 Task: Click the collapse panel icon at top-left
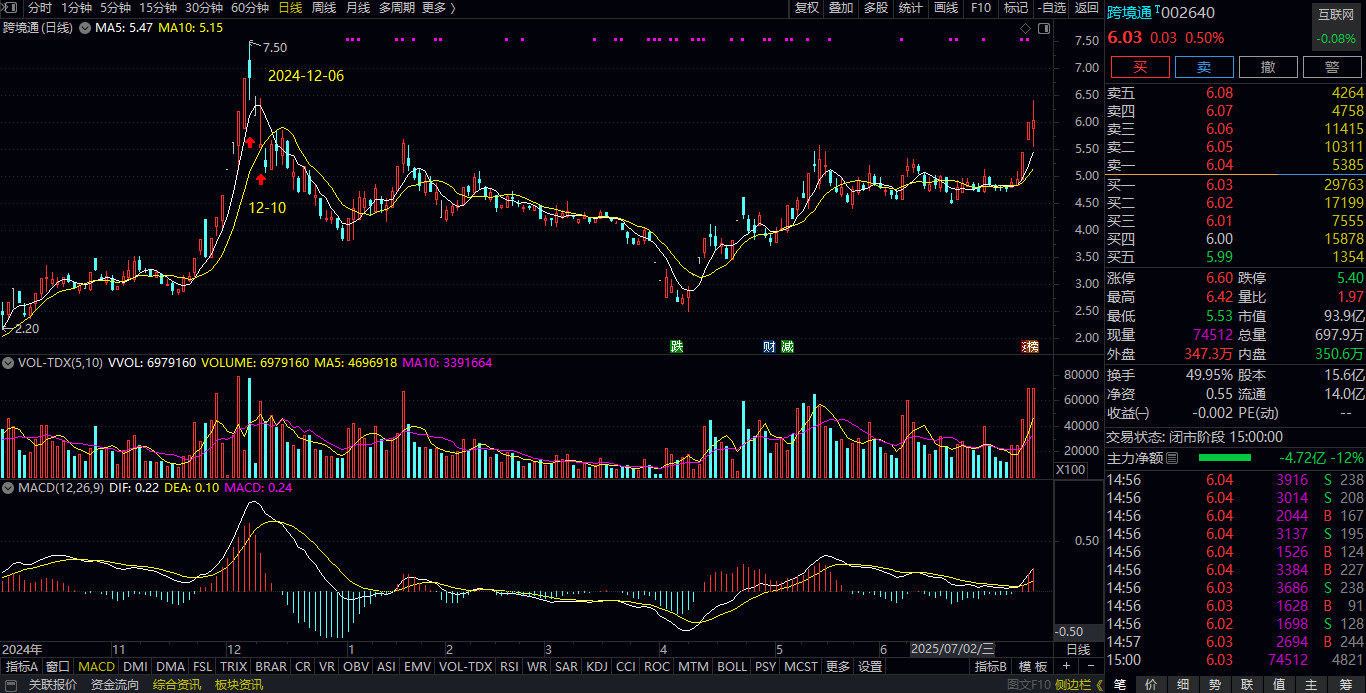10,8
